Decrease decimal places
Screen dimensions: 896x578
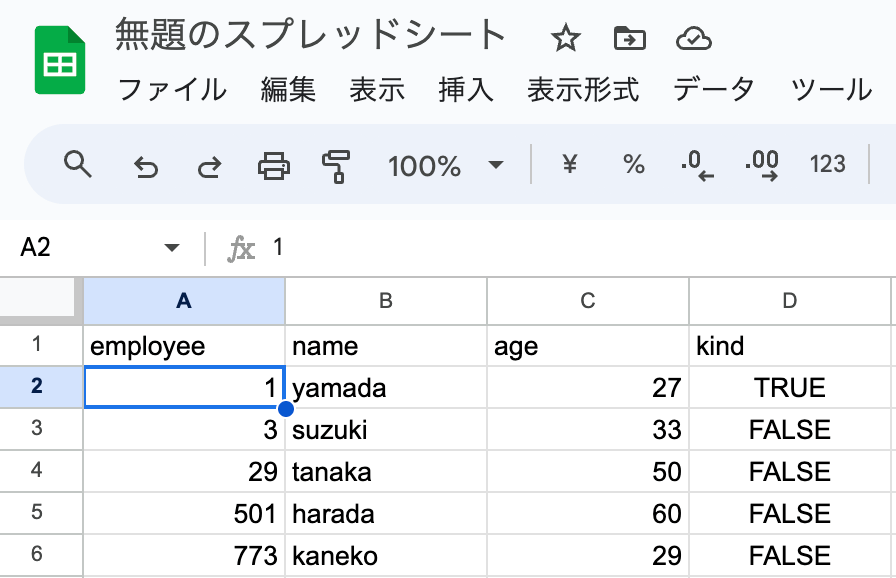tap(697, 166)
